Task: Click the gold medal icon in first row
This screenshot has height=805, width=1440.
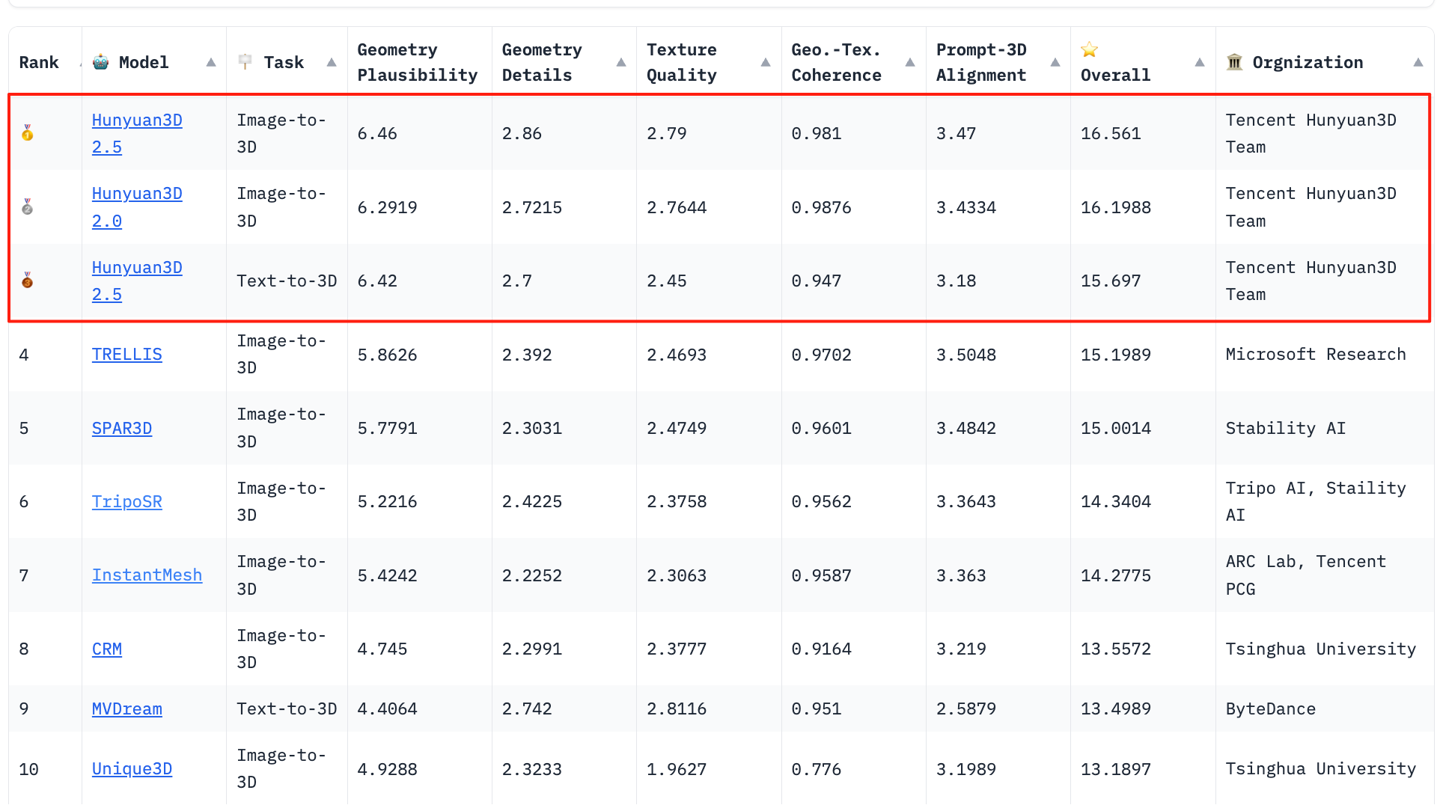Action: click(28, 133)
